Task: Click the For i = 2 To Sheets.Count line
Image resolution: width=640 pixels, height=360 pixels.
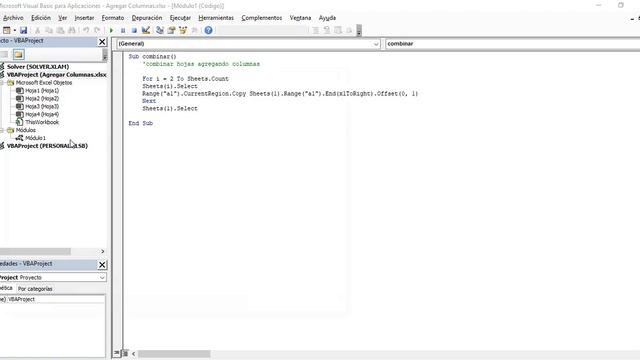Action: (x=185, y=79)
